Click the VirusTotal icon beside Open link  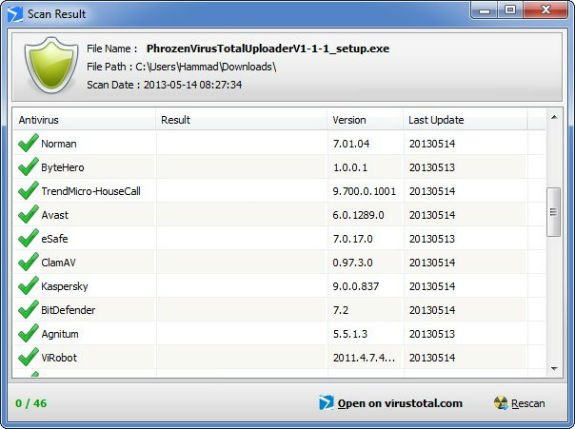tap(326, 403)
